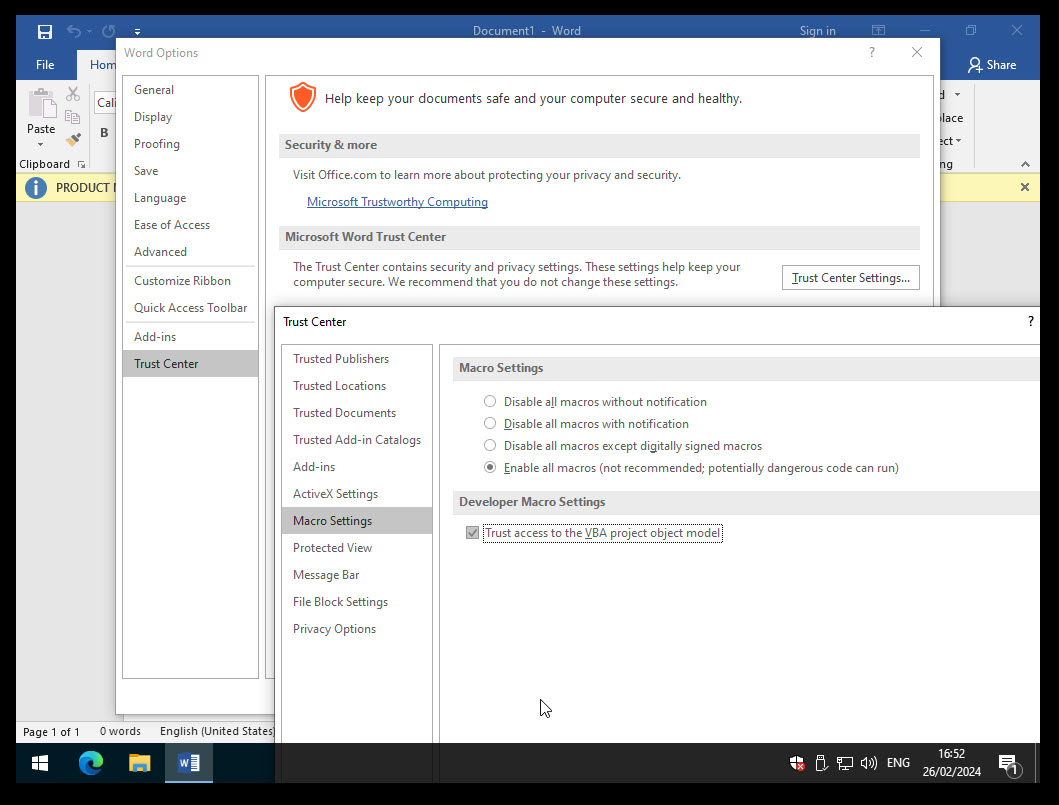This screenshot has height=805, width=1059.
Task: Click the Format Painter brush icon
Action: click(x=73, y=140)
